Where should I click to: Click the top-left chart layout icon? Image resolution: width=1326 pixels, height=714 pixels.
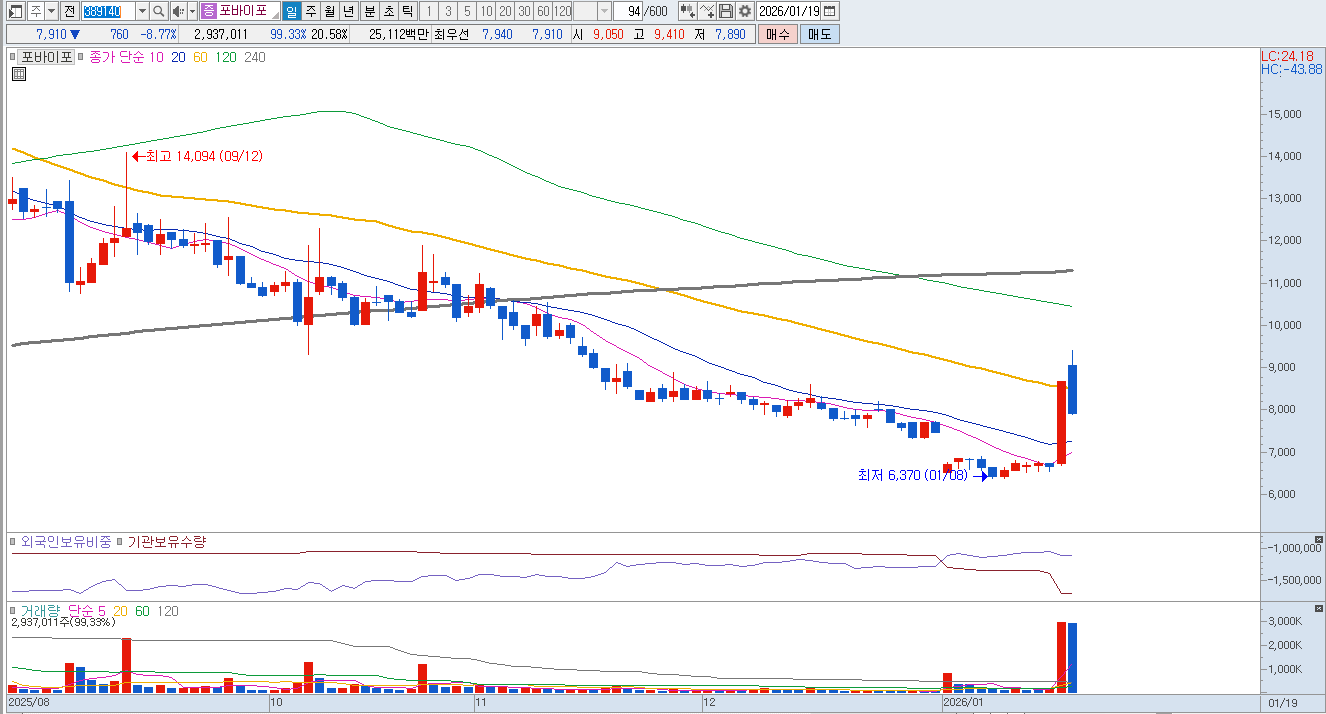pyautogui.click(x=15, y=11)
